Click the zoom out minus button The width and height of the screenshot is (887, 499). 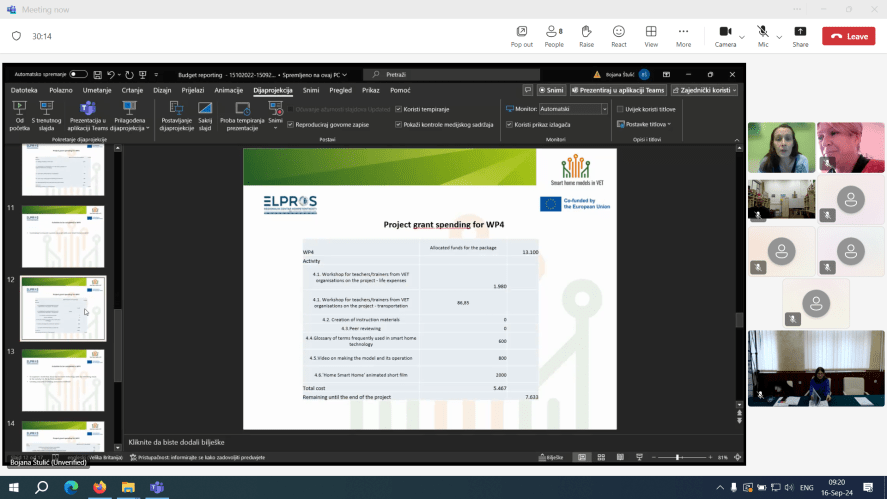click(653, 457)
